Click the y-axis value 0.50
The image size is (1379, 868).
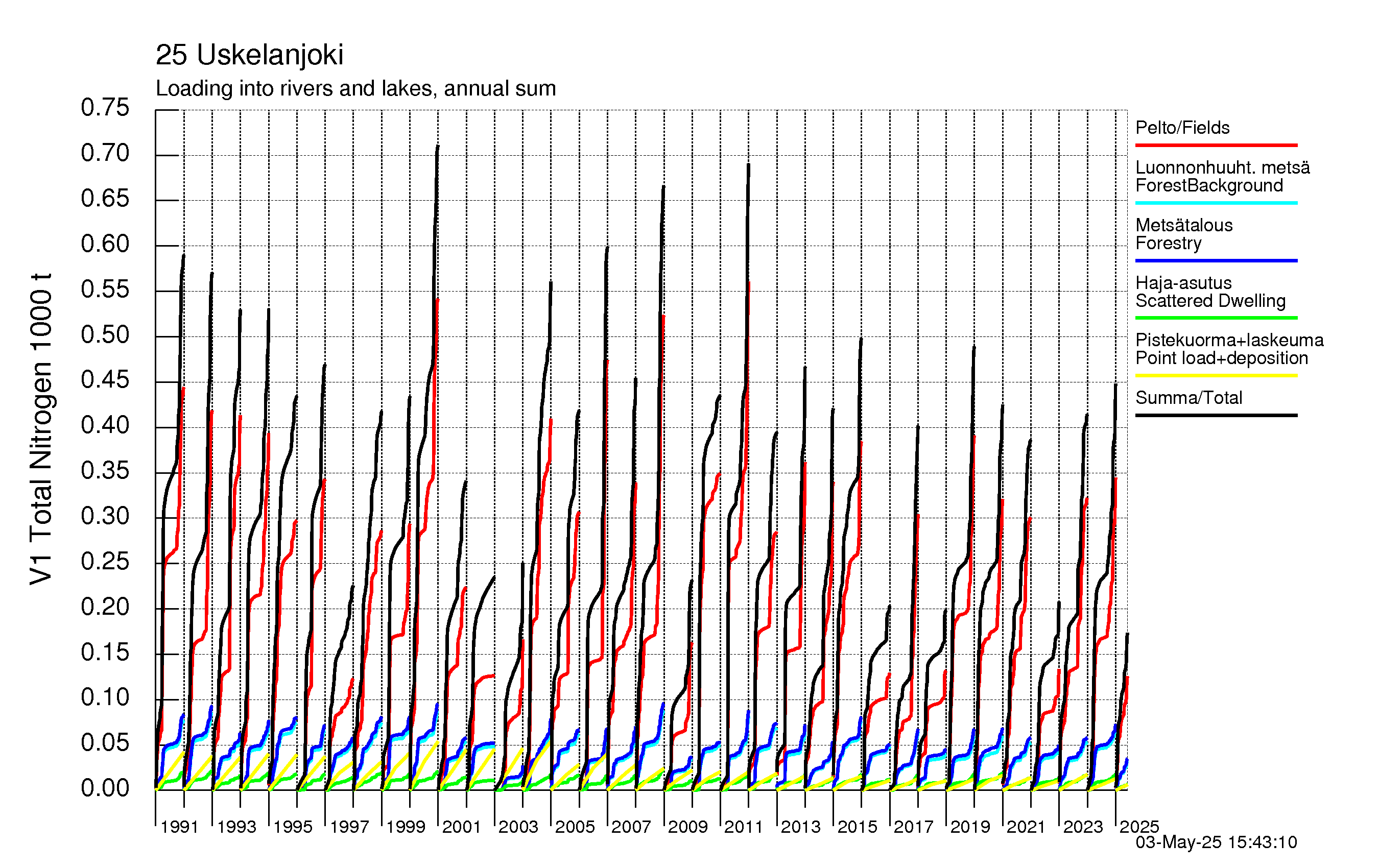[x=105, y=335]
